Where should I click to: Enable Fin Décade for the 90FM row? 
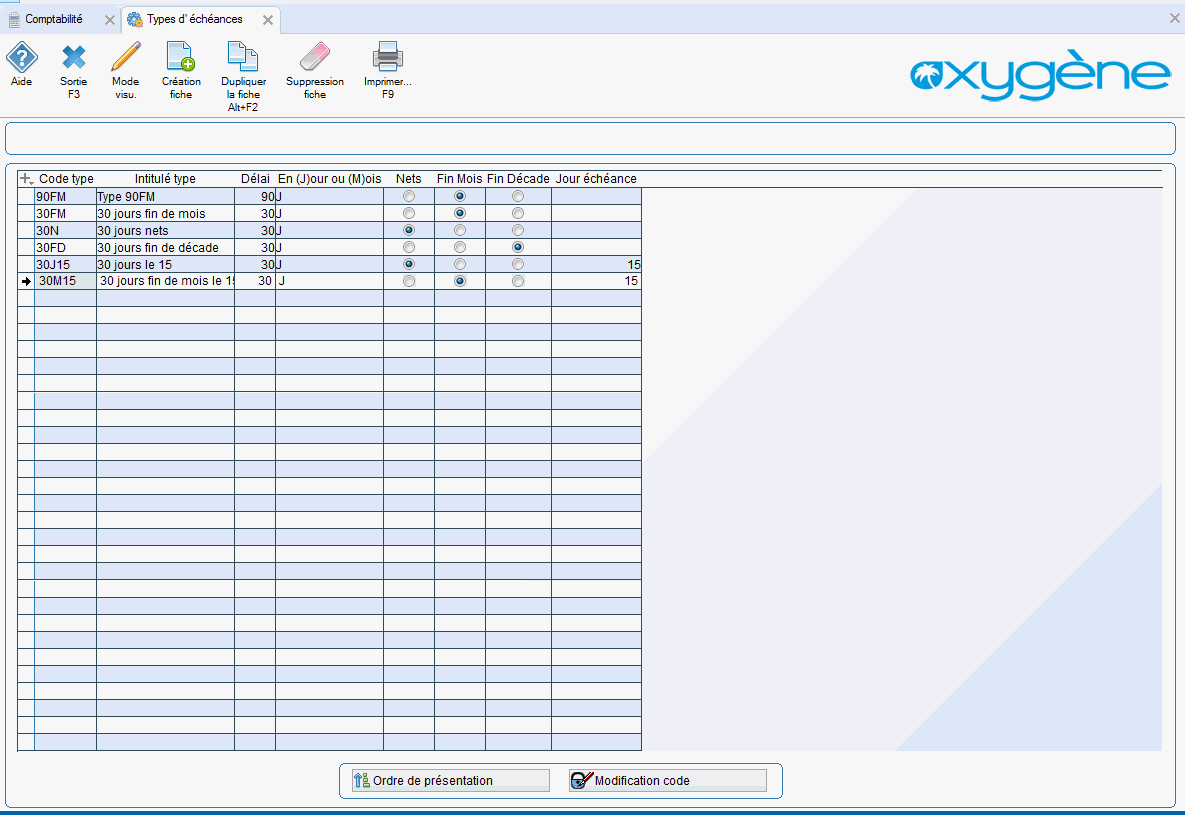click(517, 197)
